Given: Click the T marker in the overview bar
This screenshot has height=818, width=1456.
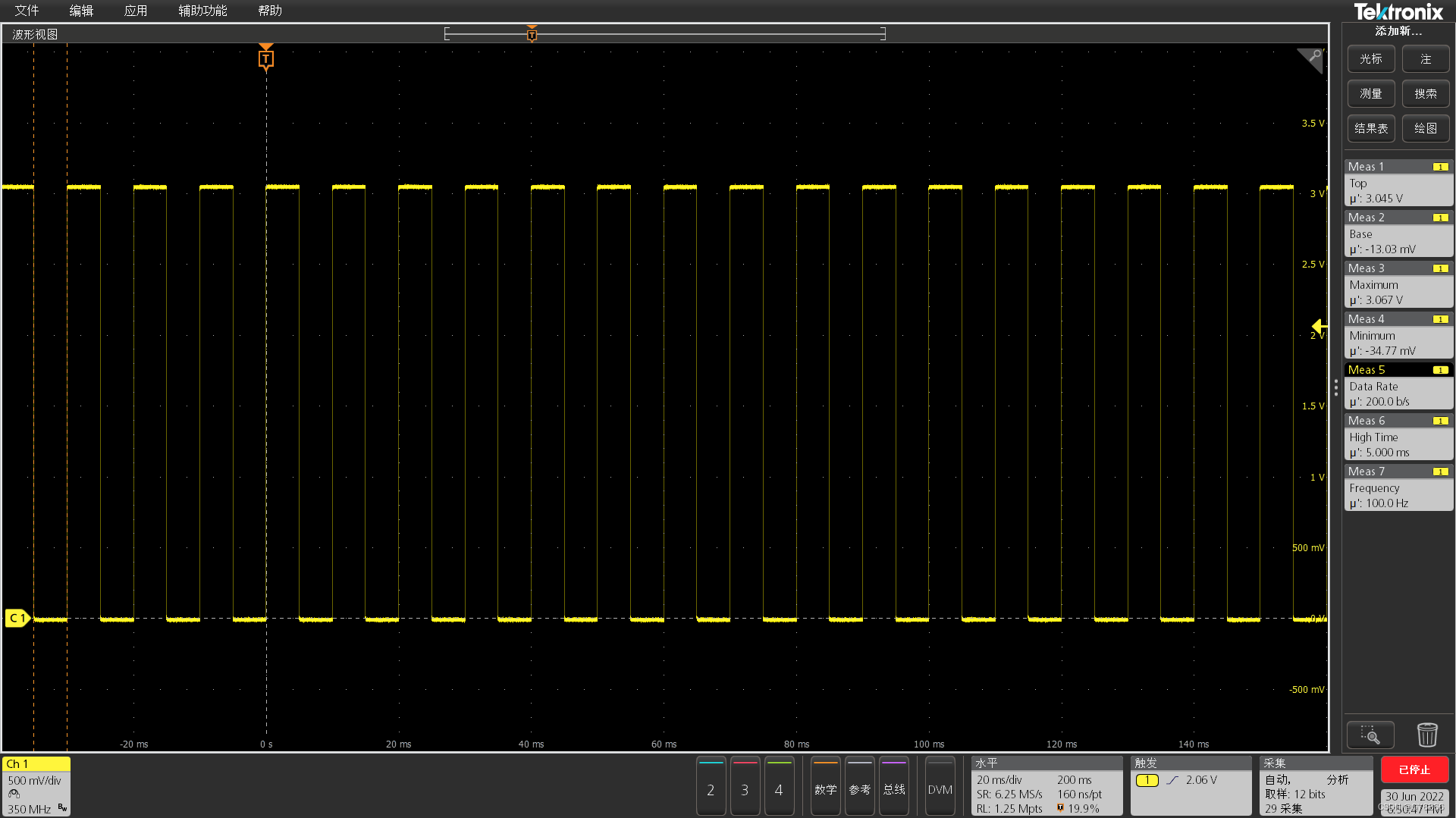Looking at the screenshot, I should [532, 34].
